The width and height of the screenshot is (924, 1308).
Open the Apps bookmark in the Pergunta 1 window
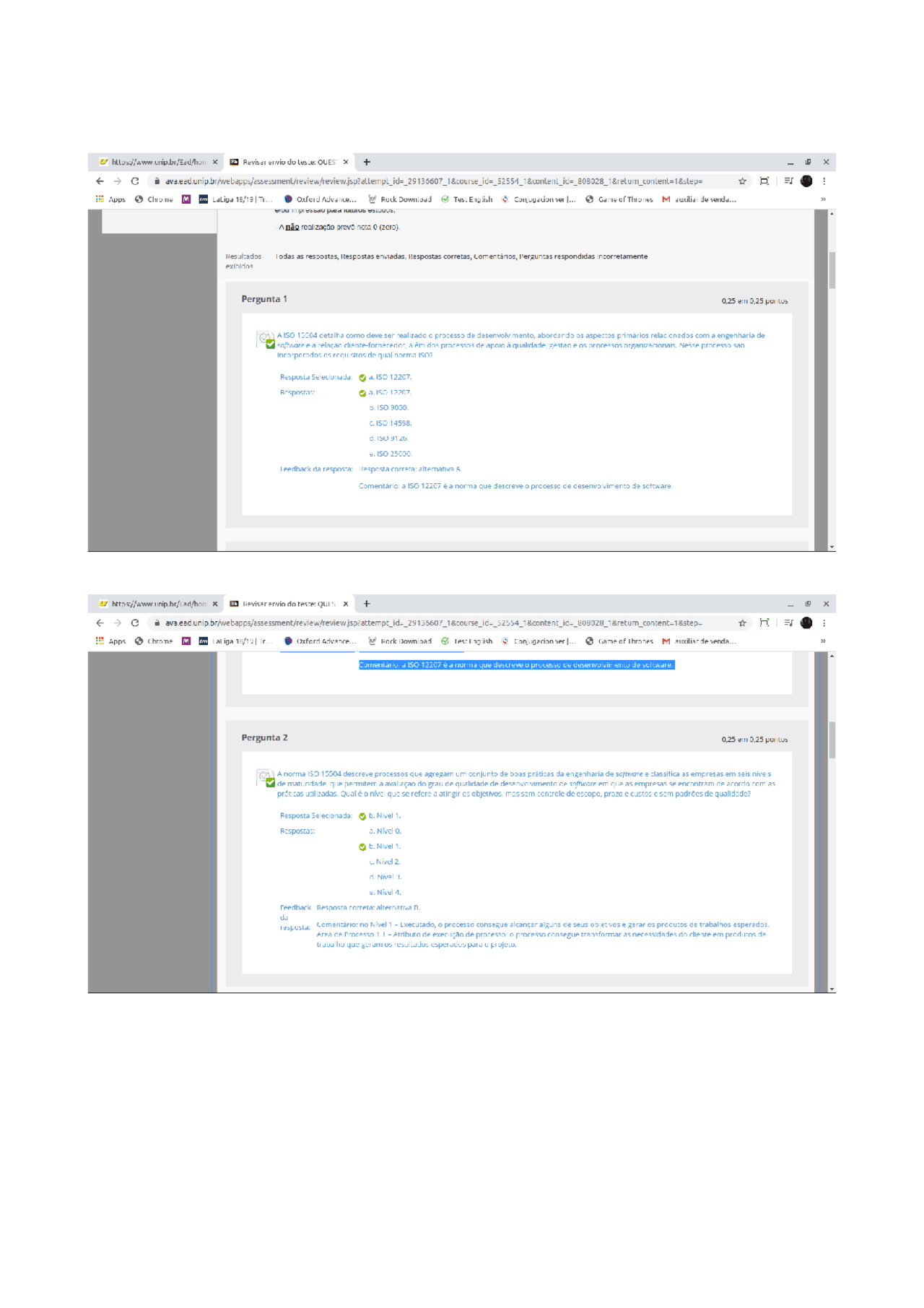click(110, 199)
